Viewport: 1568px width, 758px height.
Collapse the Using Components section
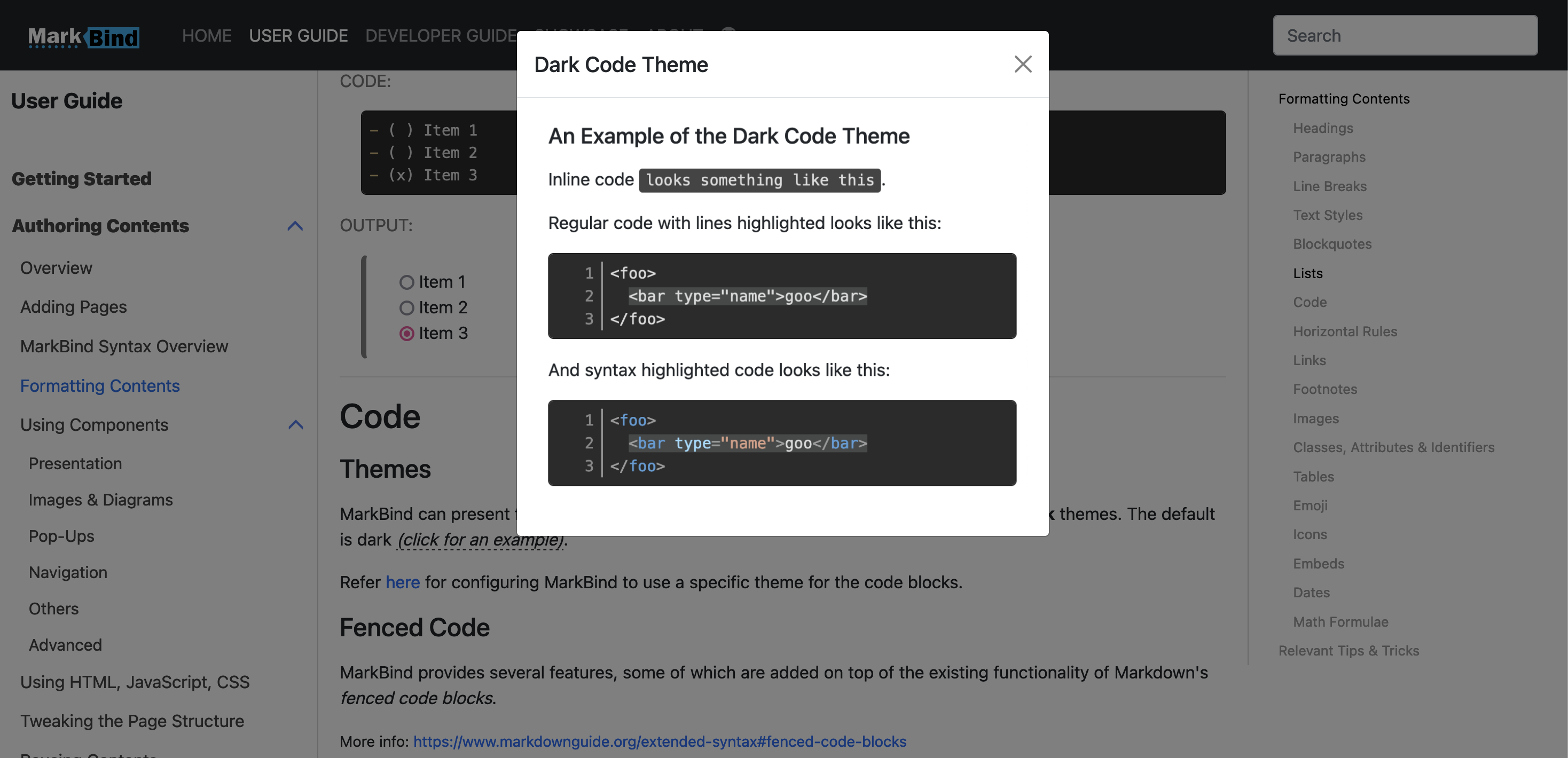pyautogui.click(x=296, y=424)
